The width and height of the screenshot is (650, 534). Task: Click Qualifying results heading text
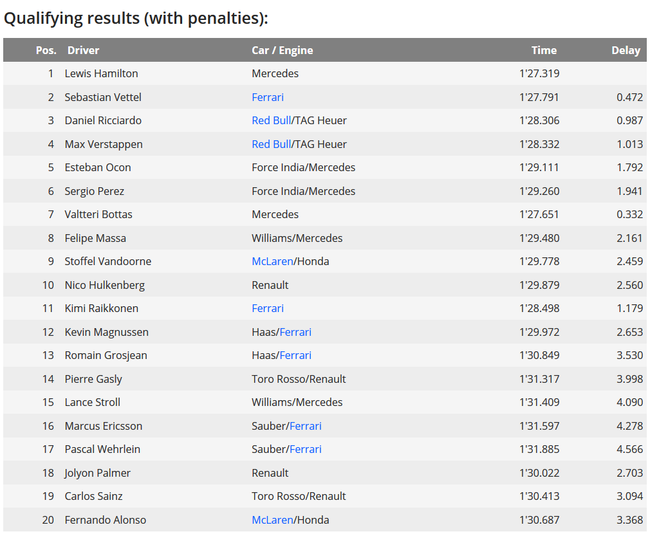[136, 18]
